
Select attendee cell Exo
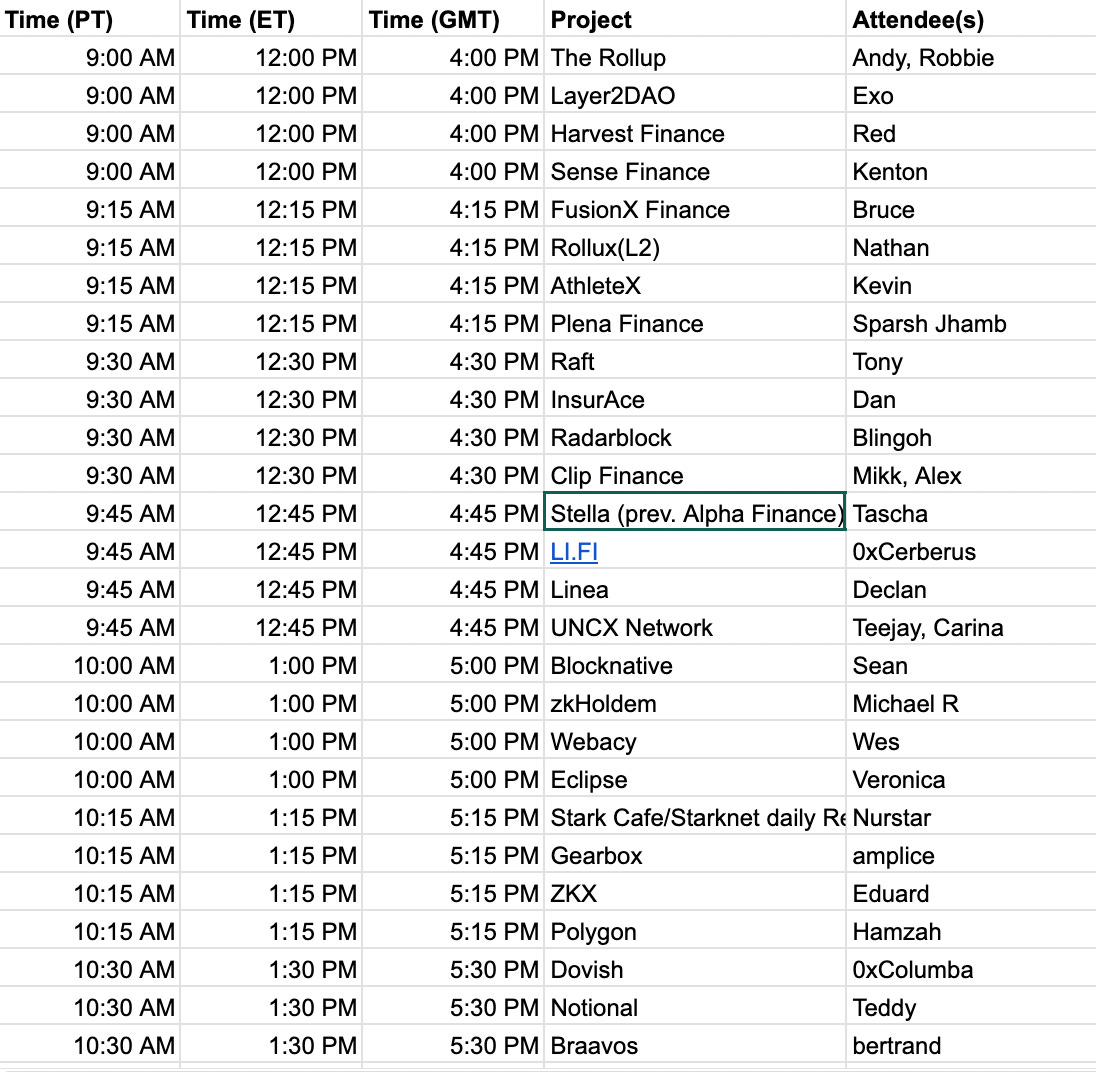972,95
